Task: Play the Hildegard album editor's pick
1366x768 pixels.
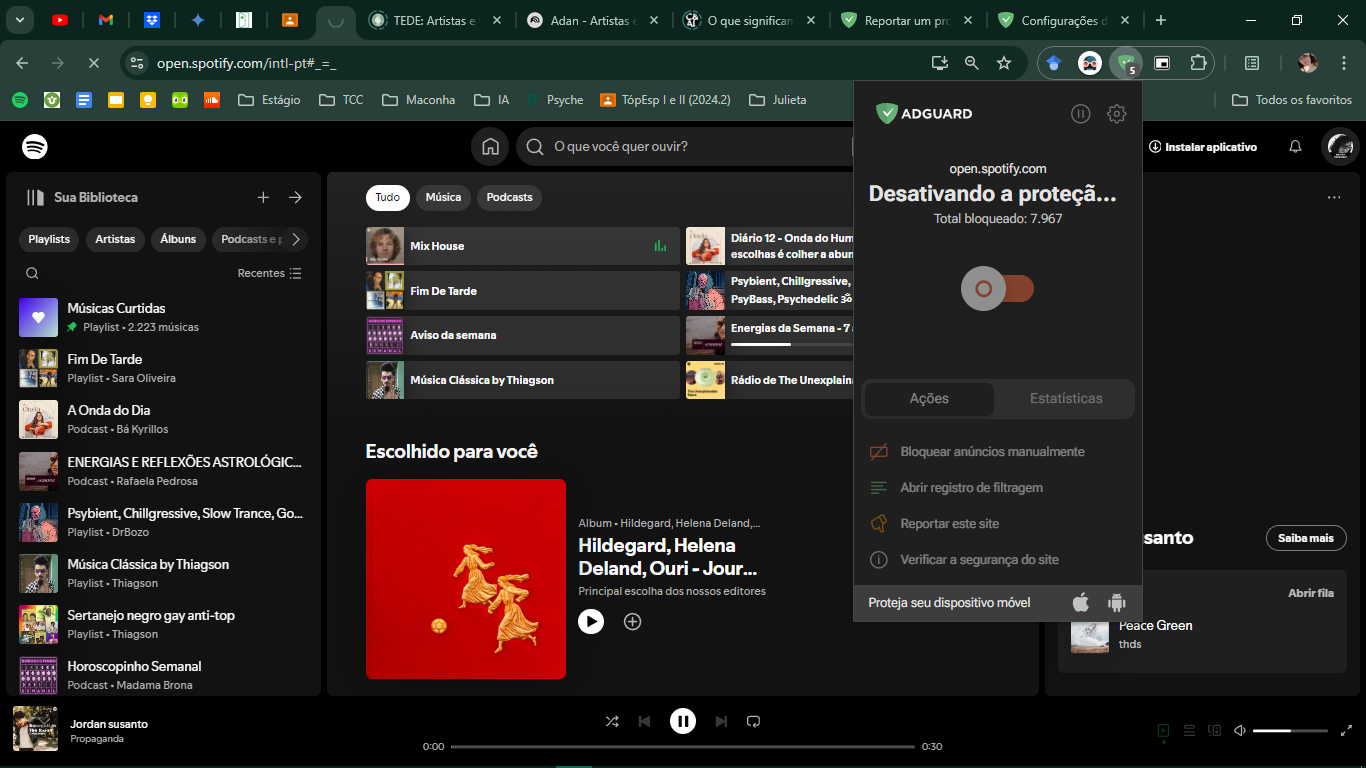Action: coord(591,622)
